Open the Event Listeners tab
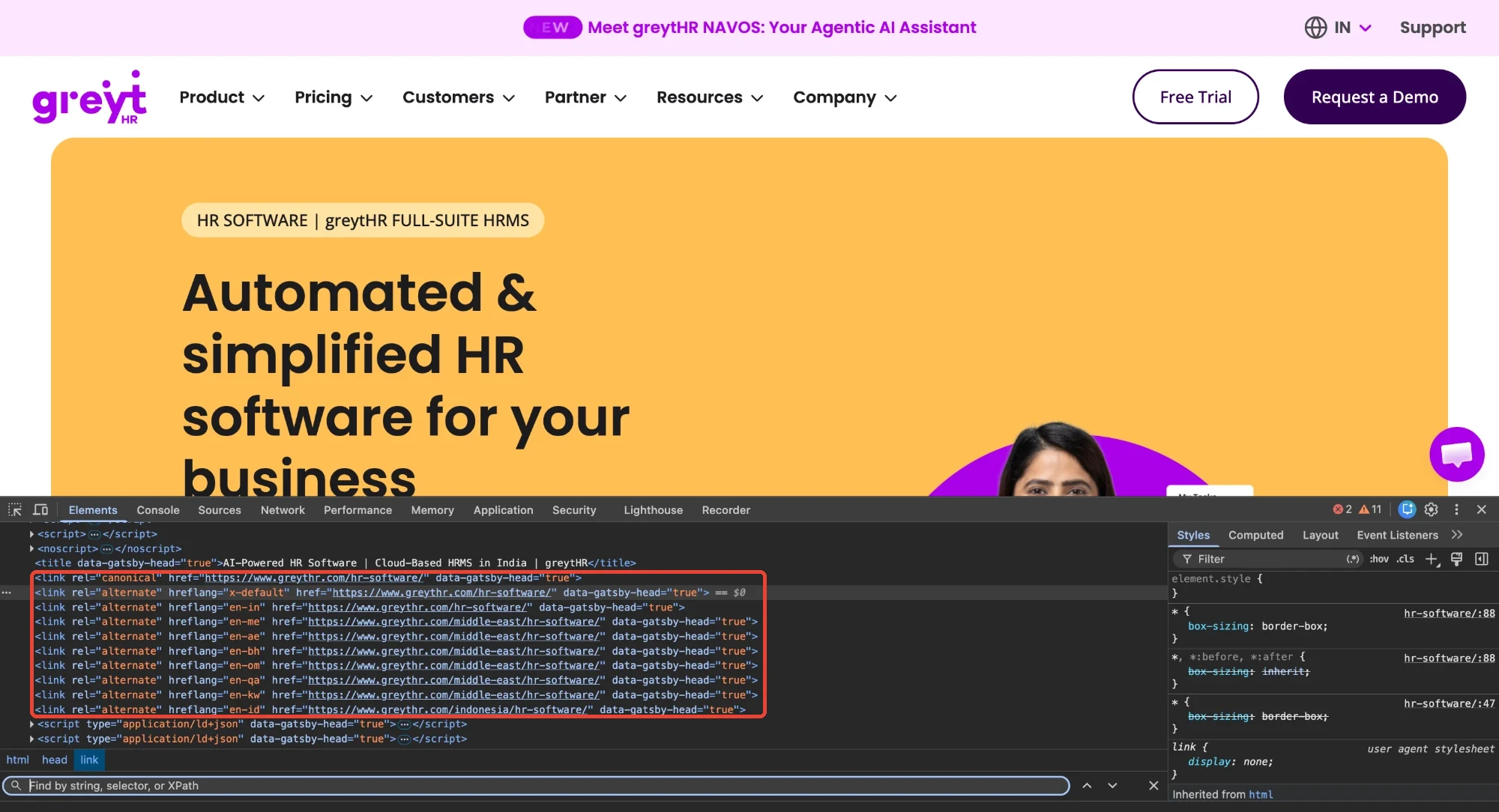The height and width of the screenshot is (812, 1499). click(1397, 535)
